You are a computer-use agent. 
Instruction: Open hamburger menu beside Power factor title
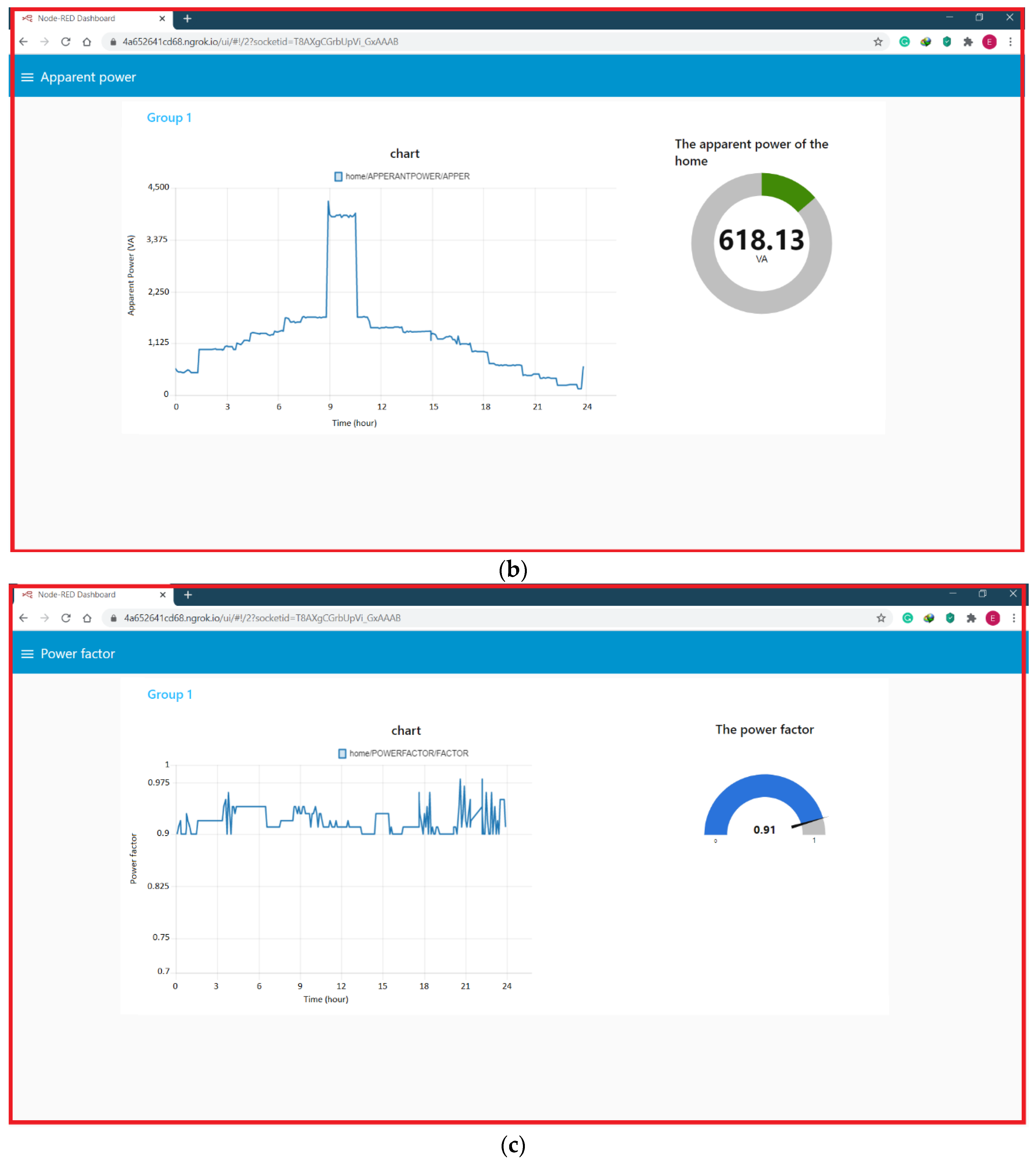tap(27, 654)
